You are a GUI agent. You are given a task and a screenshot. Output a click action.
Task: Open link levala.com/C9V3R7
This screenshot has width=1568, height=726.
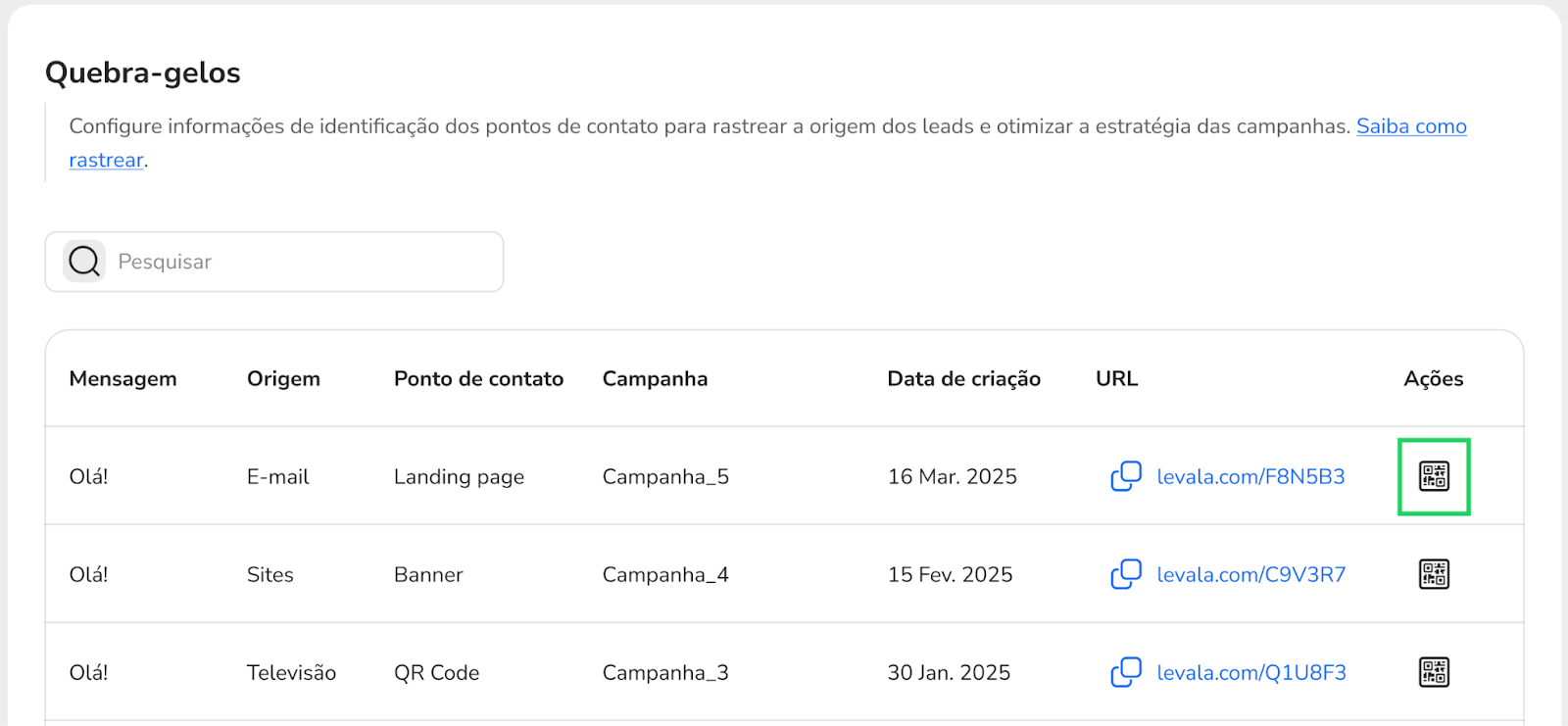[1251, 574]
